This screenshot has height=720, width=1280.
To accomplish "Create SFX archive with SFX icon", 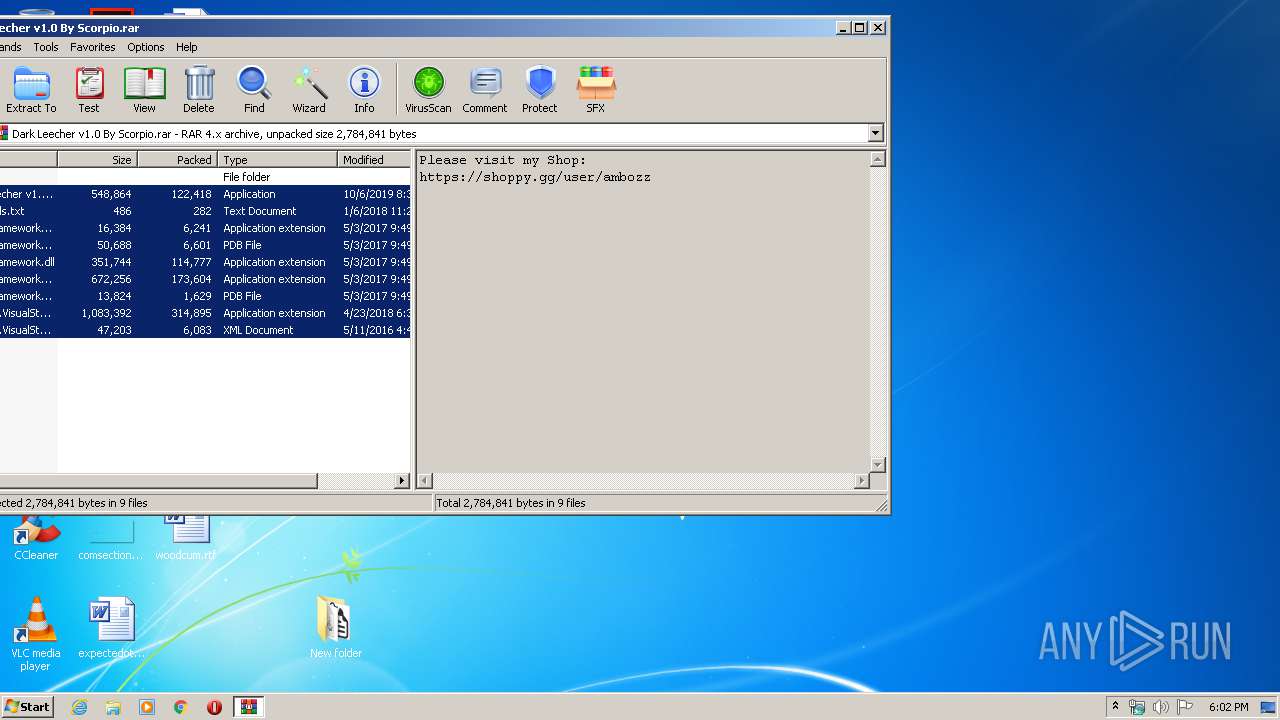I will (596, 90).
